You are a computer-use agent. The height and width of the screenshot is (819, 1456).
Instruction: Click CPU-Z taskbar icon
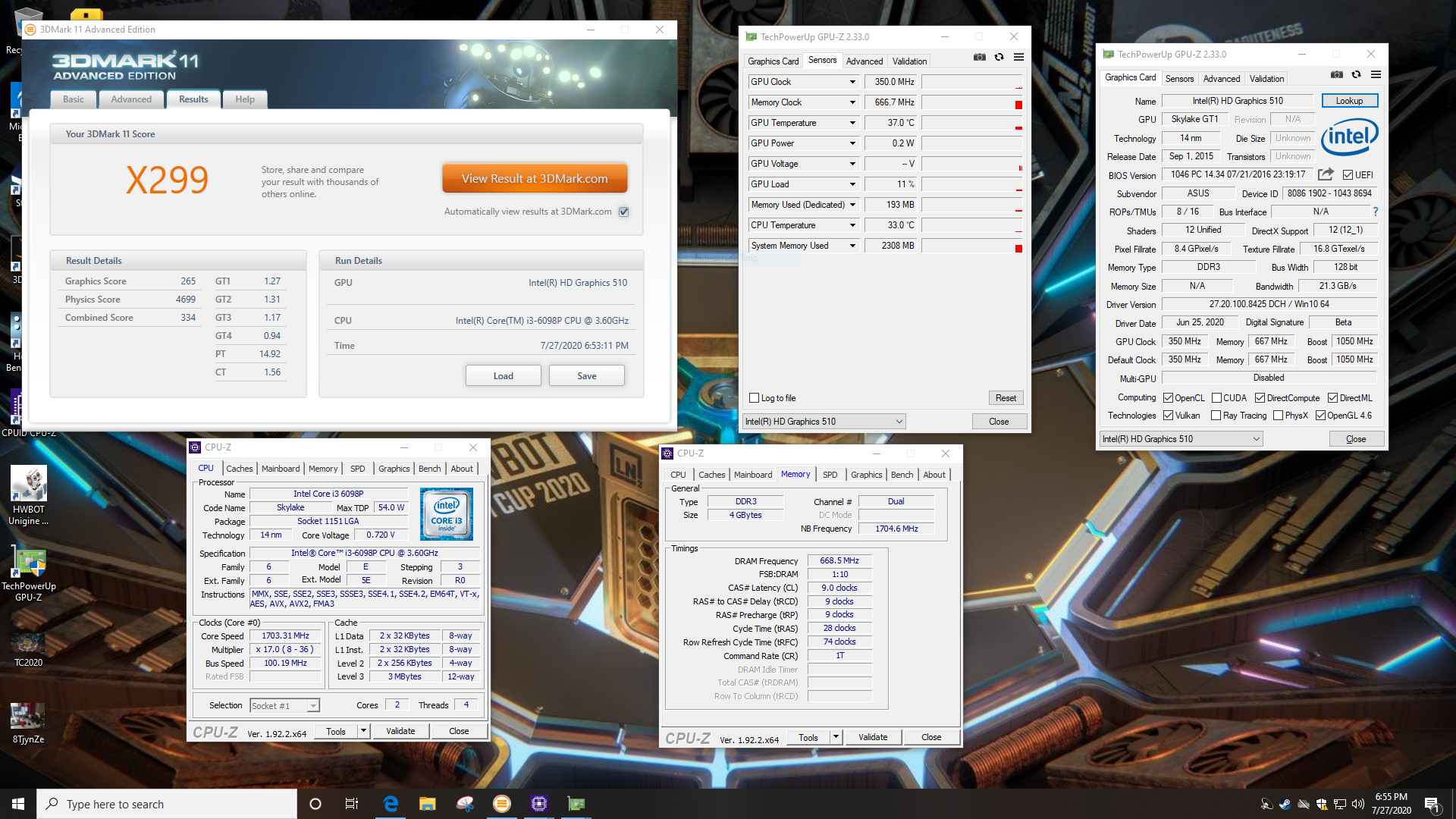click(539, 804)
